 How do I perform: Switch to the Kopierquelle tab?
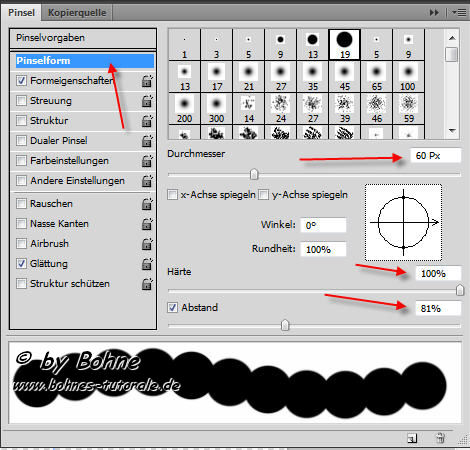pos(77,13)
